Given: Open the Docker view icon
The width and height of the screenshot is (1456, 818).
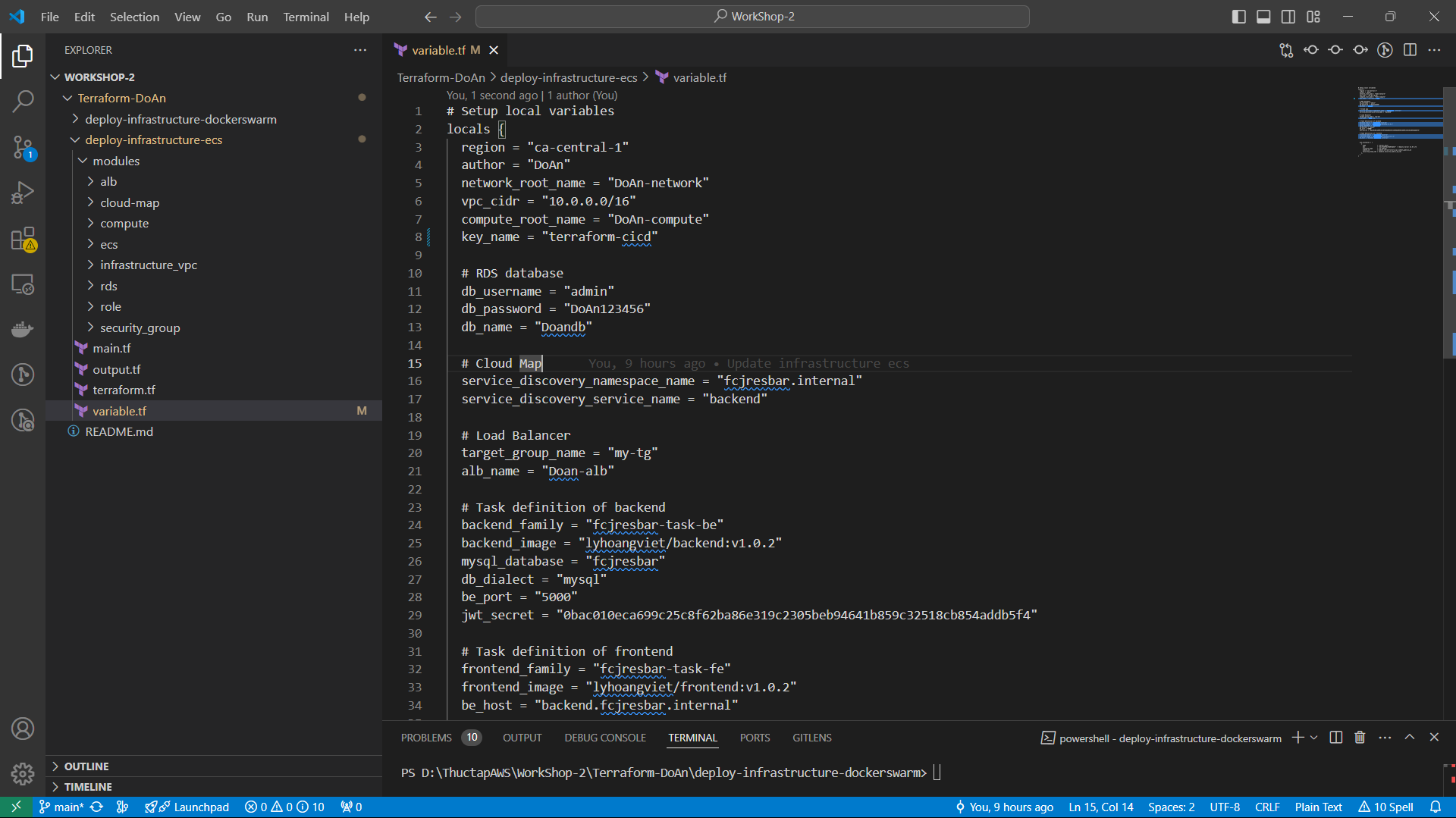Looking at the screenshot, I should click(x=23, y=329).
